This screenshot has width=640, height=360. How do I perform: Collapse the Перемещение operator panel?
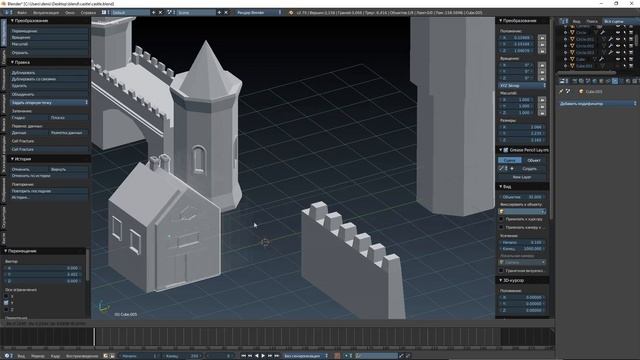pos(6,251)
